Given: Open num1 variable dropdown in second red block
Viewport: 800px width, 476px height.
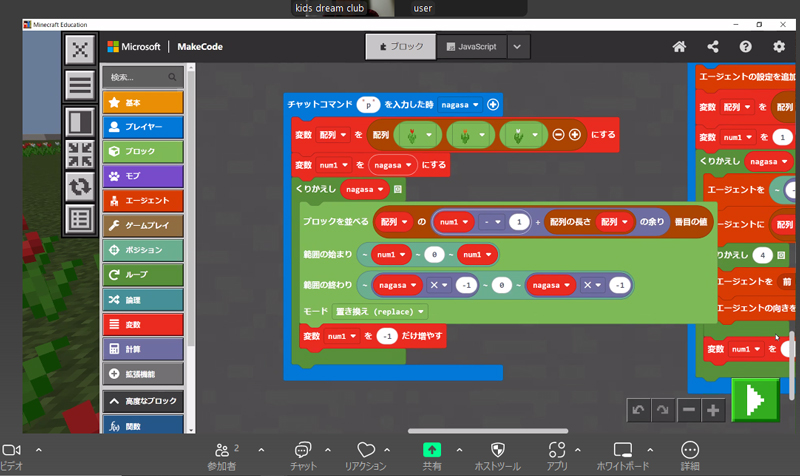Looking at the screenshot, I should [x=334, y=165].
